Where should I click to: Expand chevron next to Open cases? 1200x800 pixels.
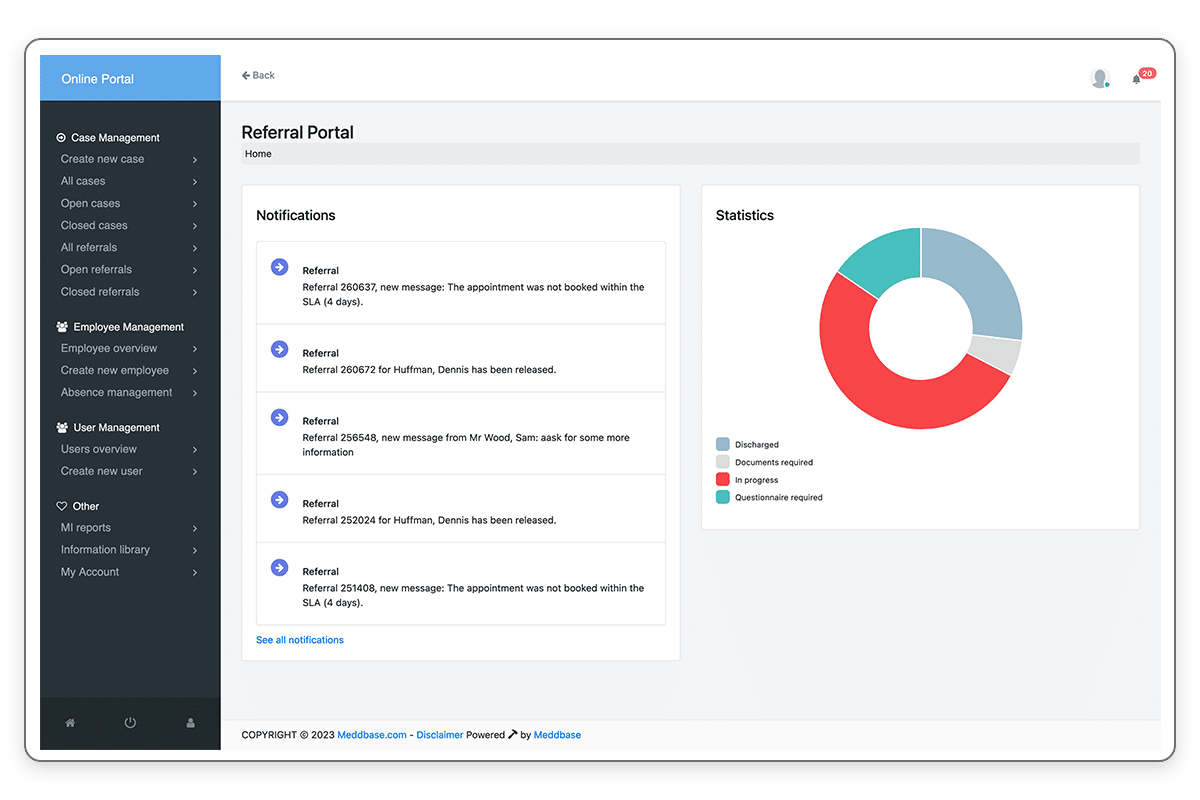pos(195,204)
